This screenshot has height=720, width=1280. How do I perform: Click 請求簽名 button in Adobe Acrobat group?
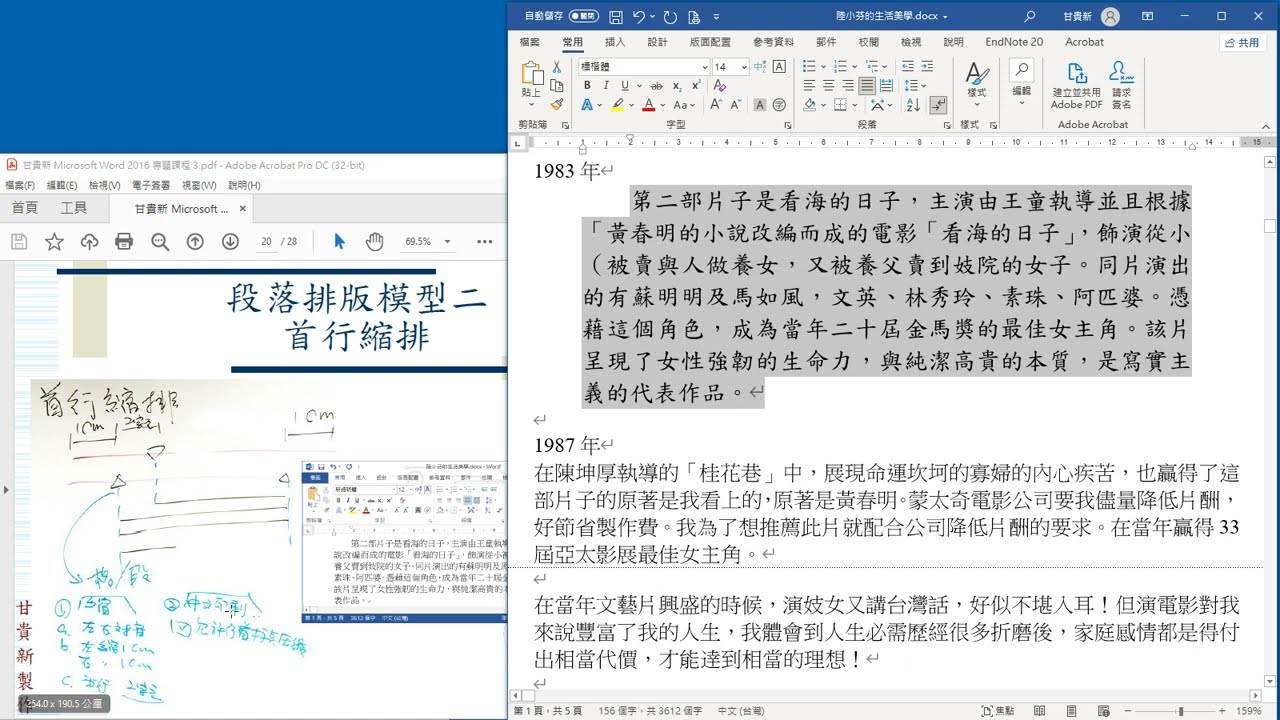tap(1121, 86)
